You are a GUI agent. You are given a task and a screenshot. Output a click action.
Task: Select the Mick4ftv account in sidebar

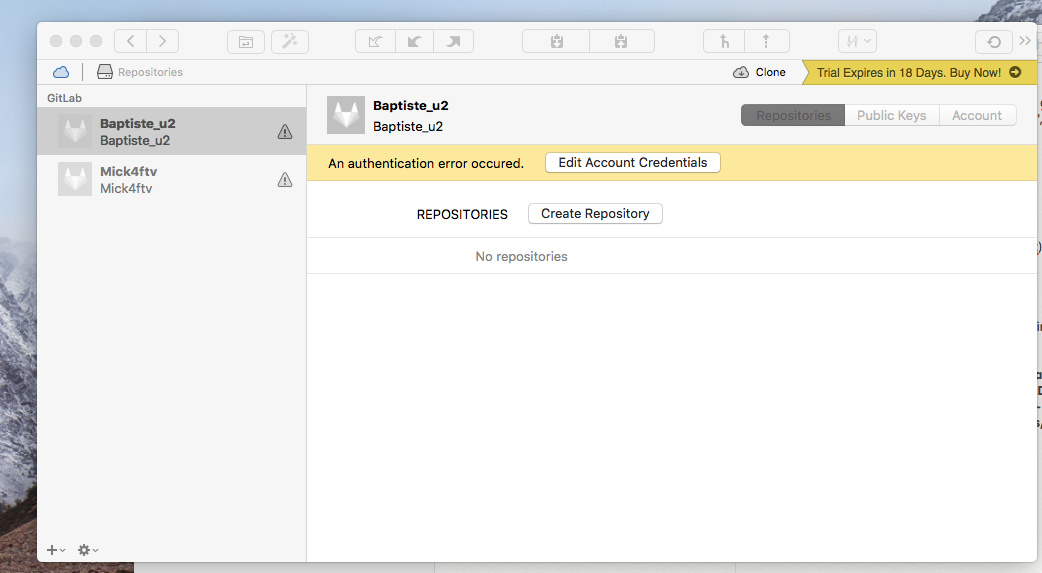(x=171, y=179)
